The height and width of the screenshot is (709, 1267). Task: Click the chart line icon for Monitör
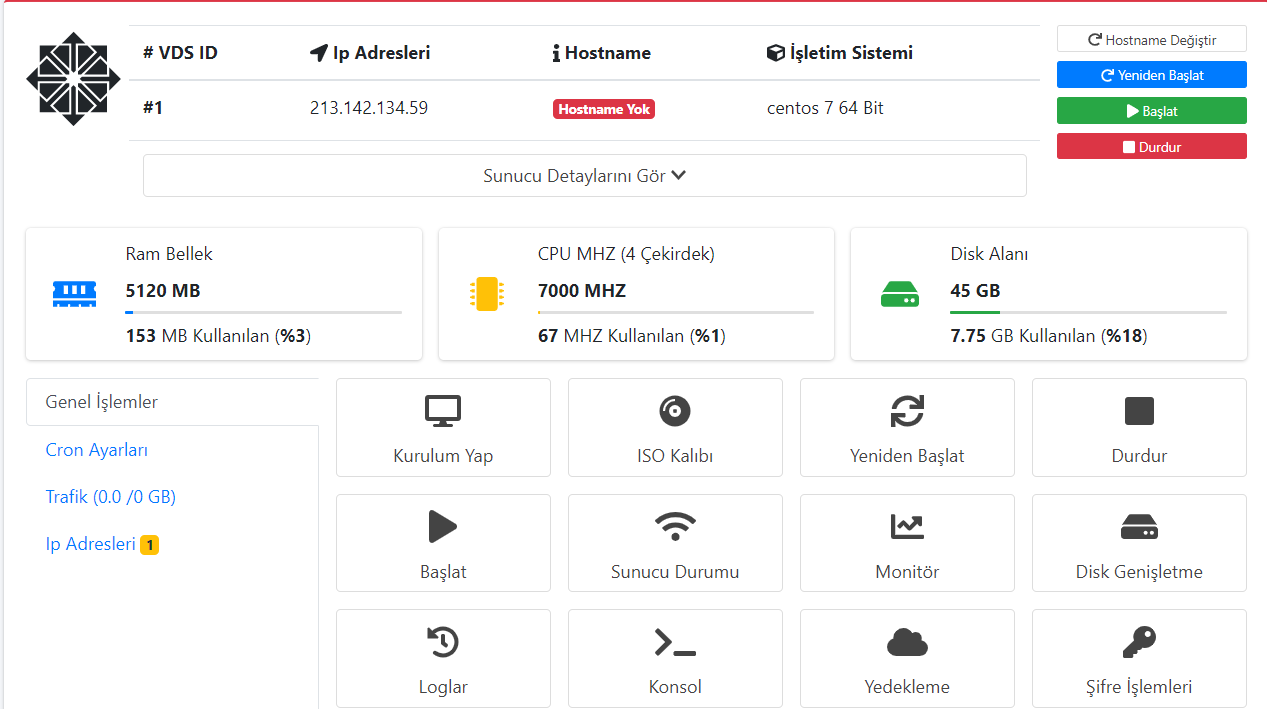(x=907, y=526)
